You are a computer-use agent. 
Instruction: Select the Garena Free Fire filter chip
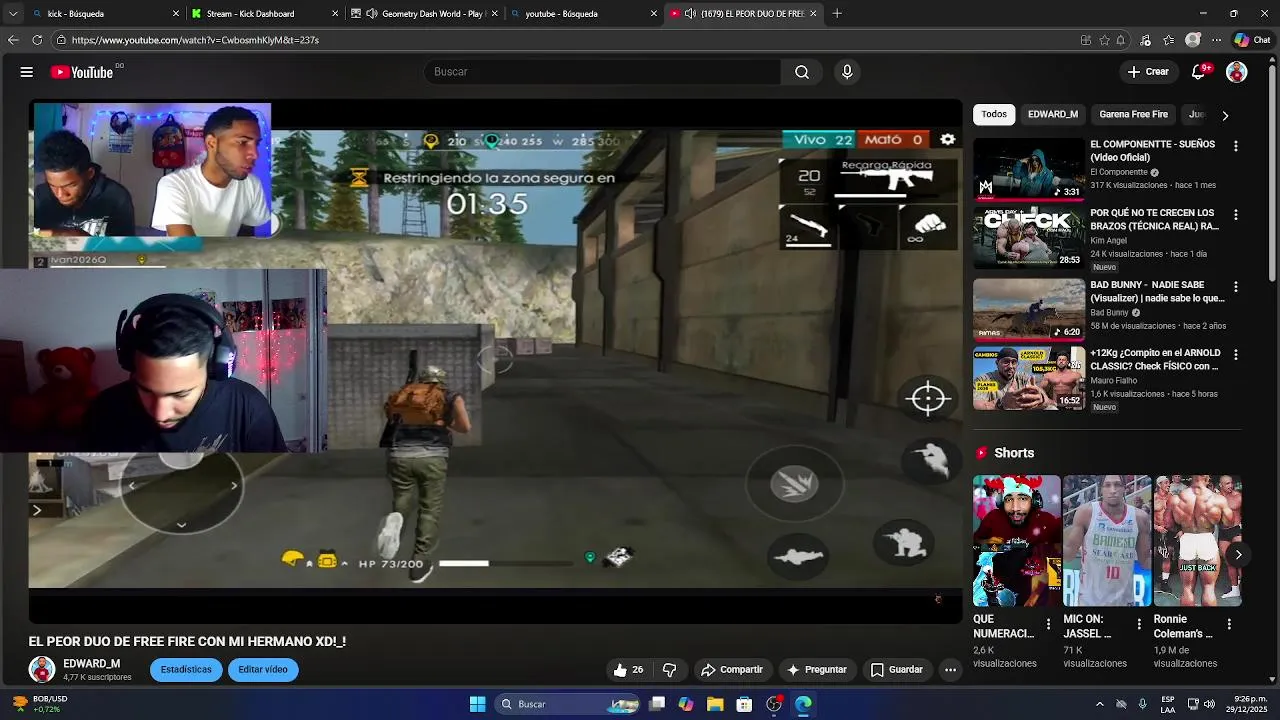pos(1134,114)
